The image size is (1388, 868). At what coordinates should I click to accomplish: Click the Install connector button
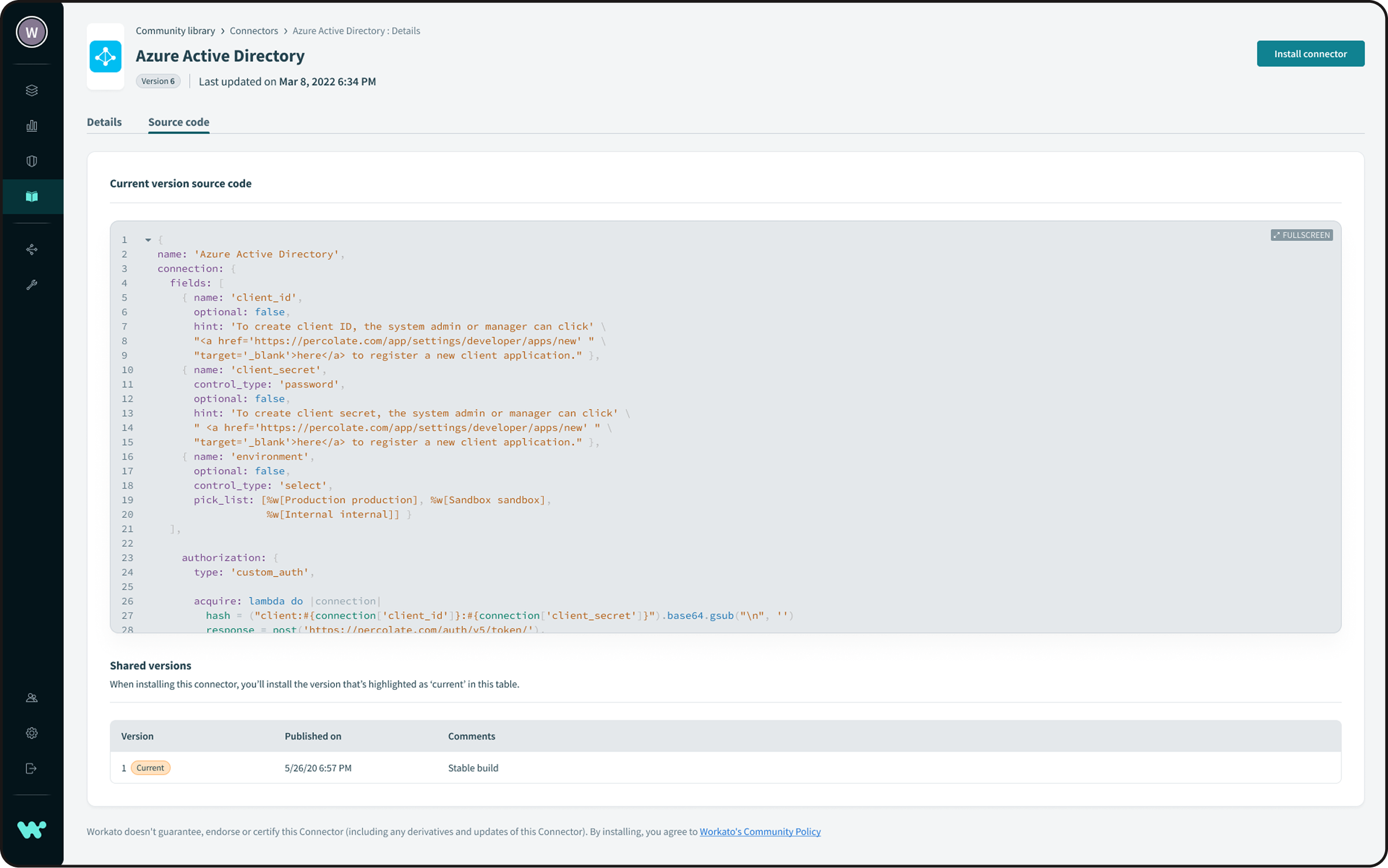[x=1311, y=53]
